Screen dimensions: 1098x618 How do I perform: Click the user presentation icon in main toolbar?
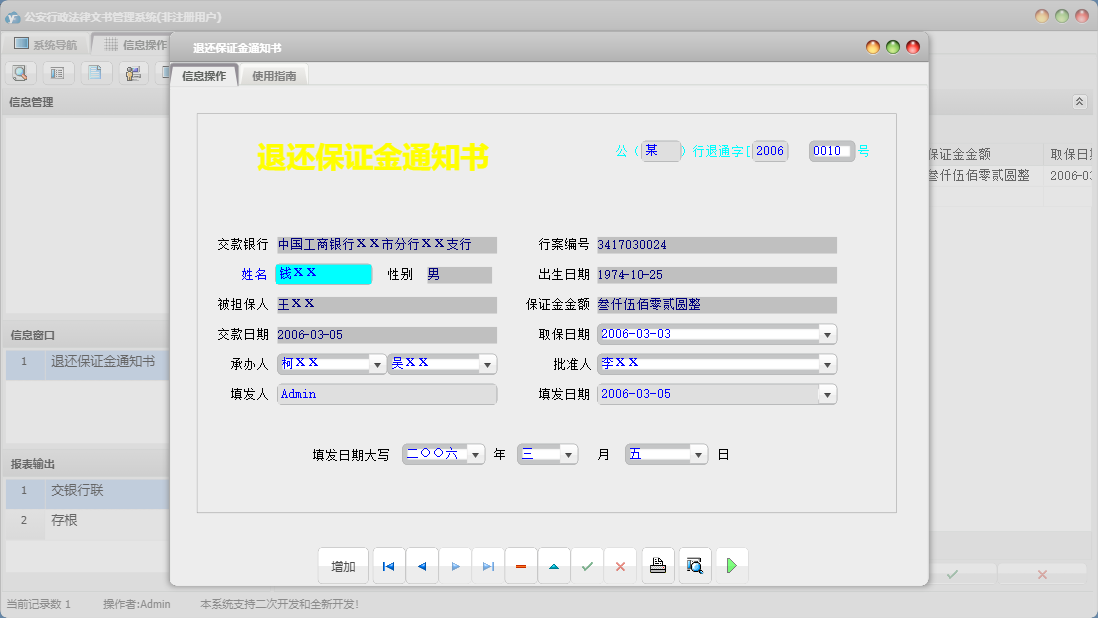132,72
